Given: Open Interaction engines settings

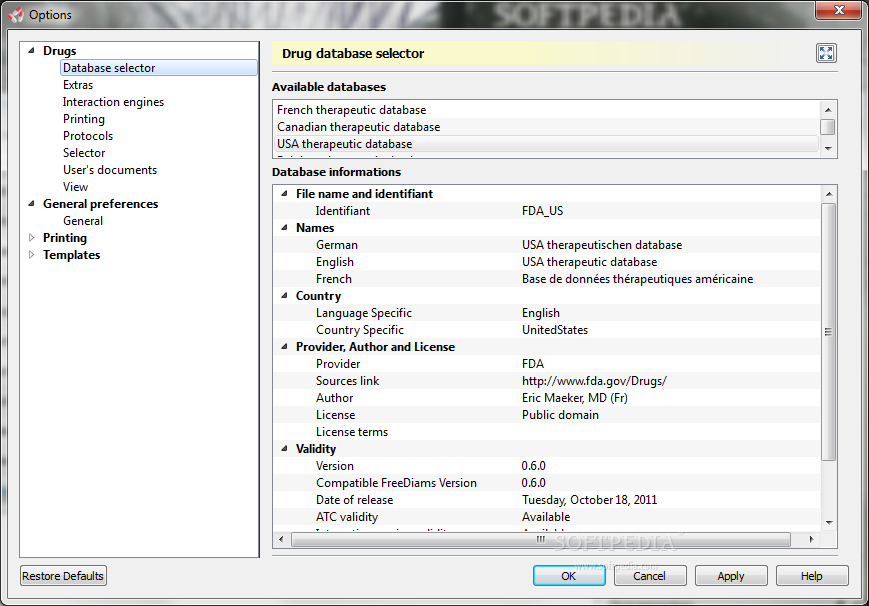Looking at the screenshot, I should point(113,102).
